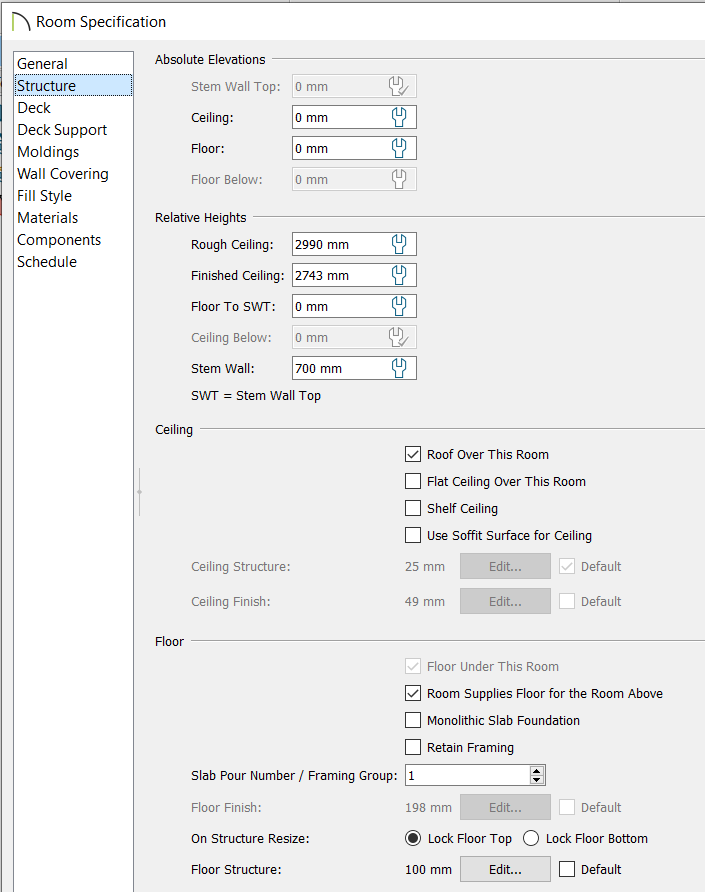The width and height of the screenshot is (705, 892).
Task: Enable Use Soffit Surface for Ceiling
Action: pyautogui.click(x=413, y=535)
